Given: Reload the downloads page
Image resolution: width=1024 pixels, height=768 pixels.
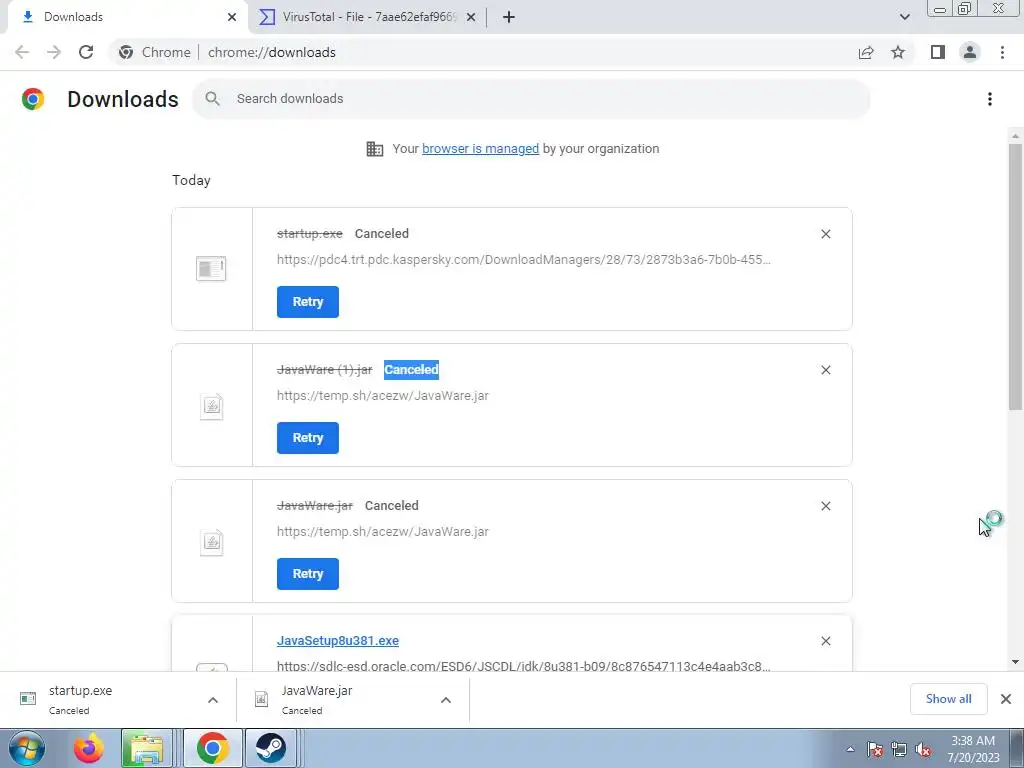Looking at the screenshot, I should coord(86,52).
